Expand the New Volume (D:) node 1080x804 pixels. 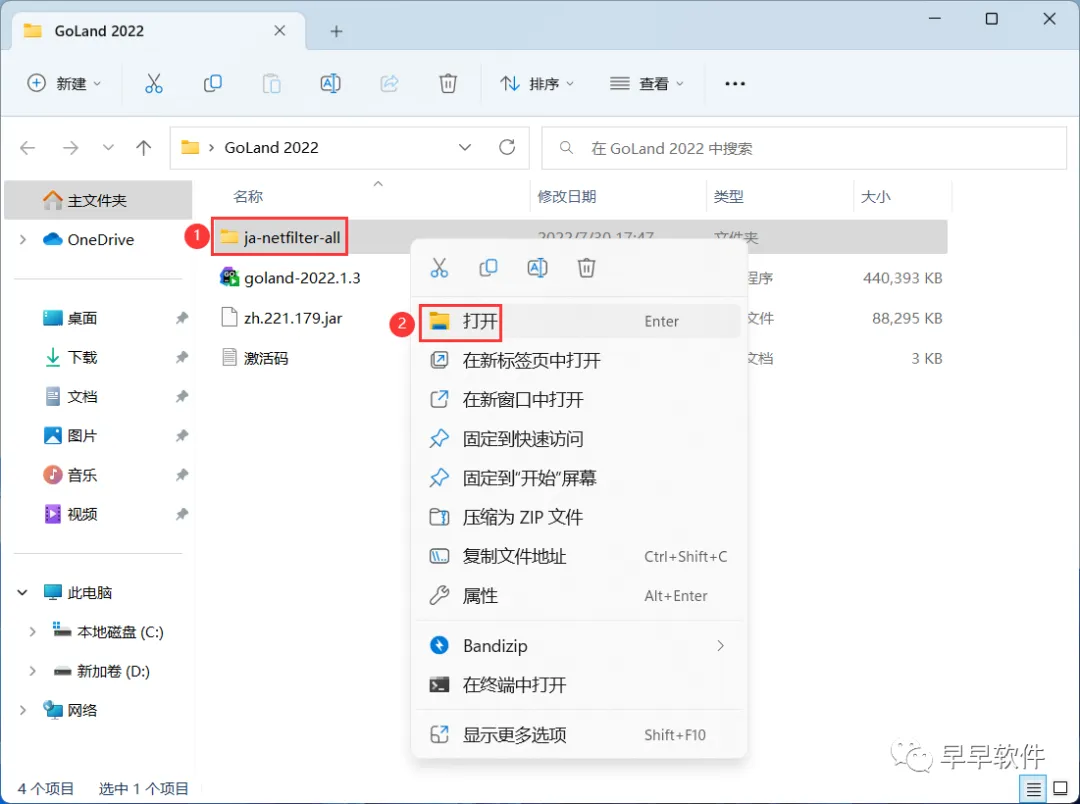32,671
